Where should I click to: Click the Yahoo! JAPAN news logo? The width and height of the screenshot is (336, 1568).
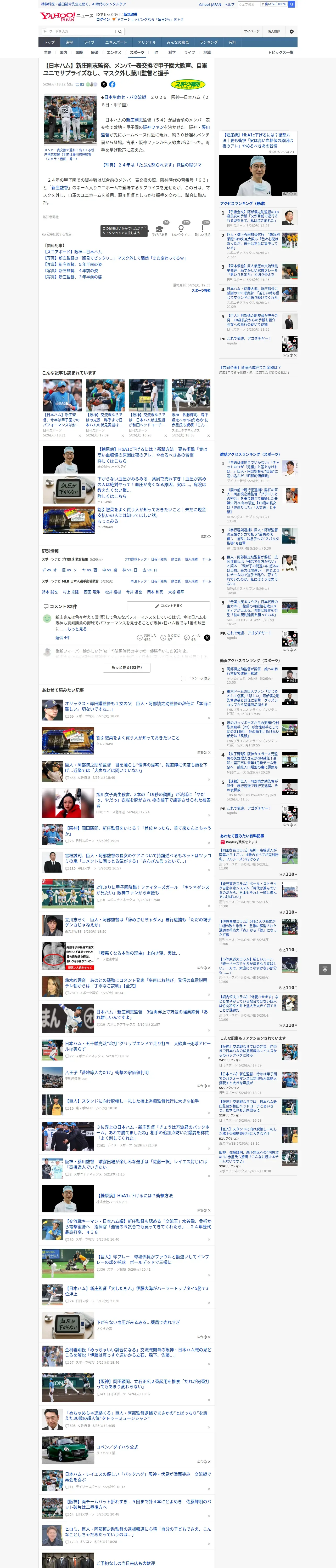click(x=67, y=16)
